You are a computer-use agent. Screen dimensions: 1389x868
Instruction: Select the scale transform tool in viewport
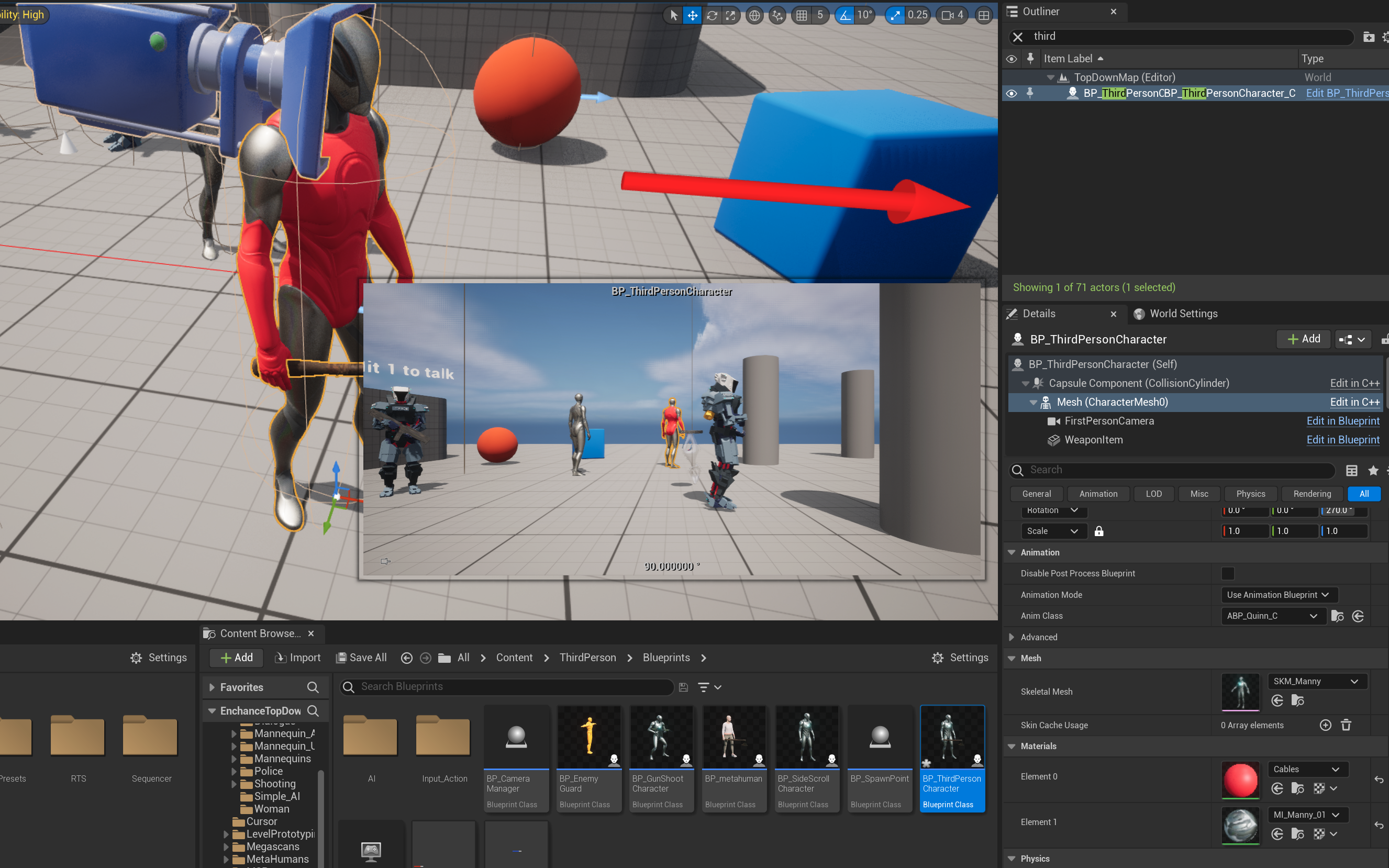point(731,16)
